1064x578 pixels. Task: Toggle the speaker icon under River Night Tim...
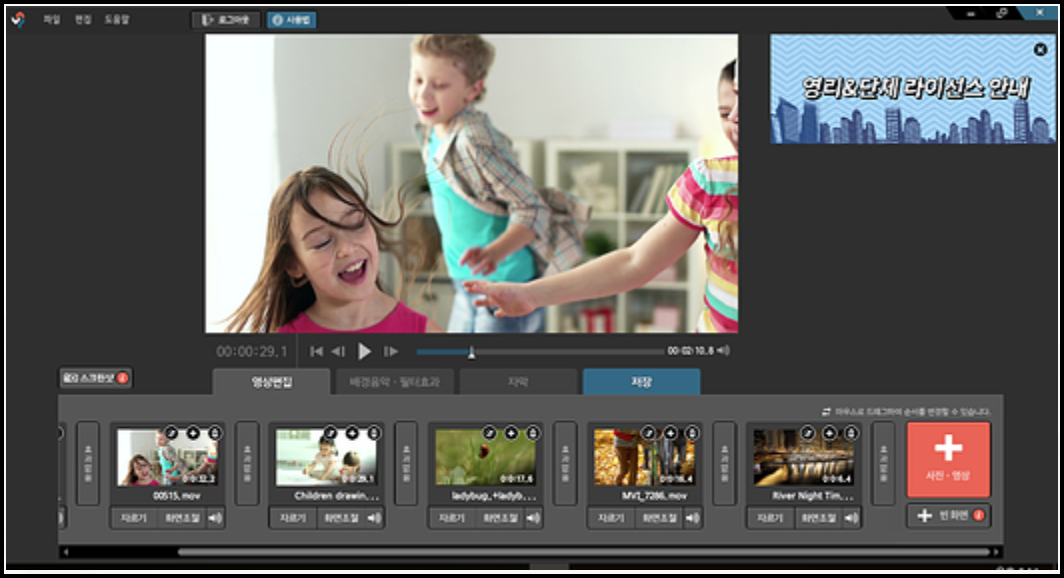[x=851, y=518]
